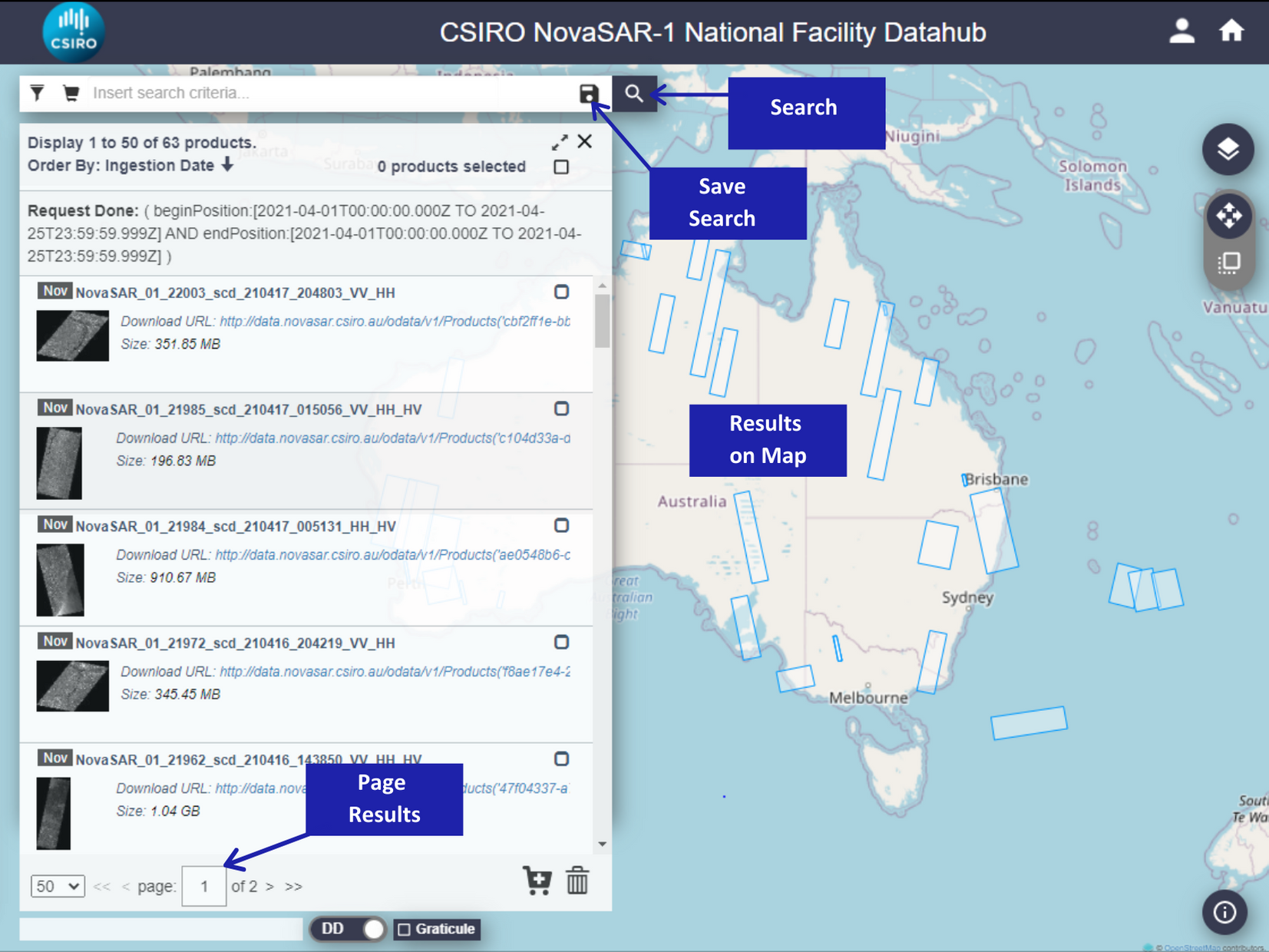Open download URL for NovaSAR_01_21972
The height and width of the screenshot is (952, 1269).
(x=395, y=671)
